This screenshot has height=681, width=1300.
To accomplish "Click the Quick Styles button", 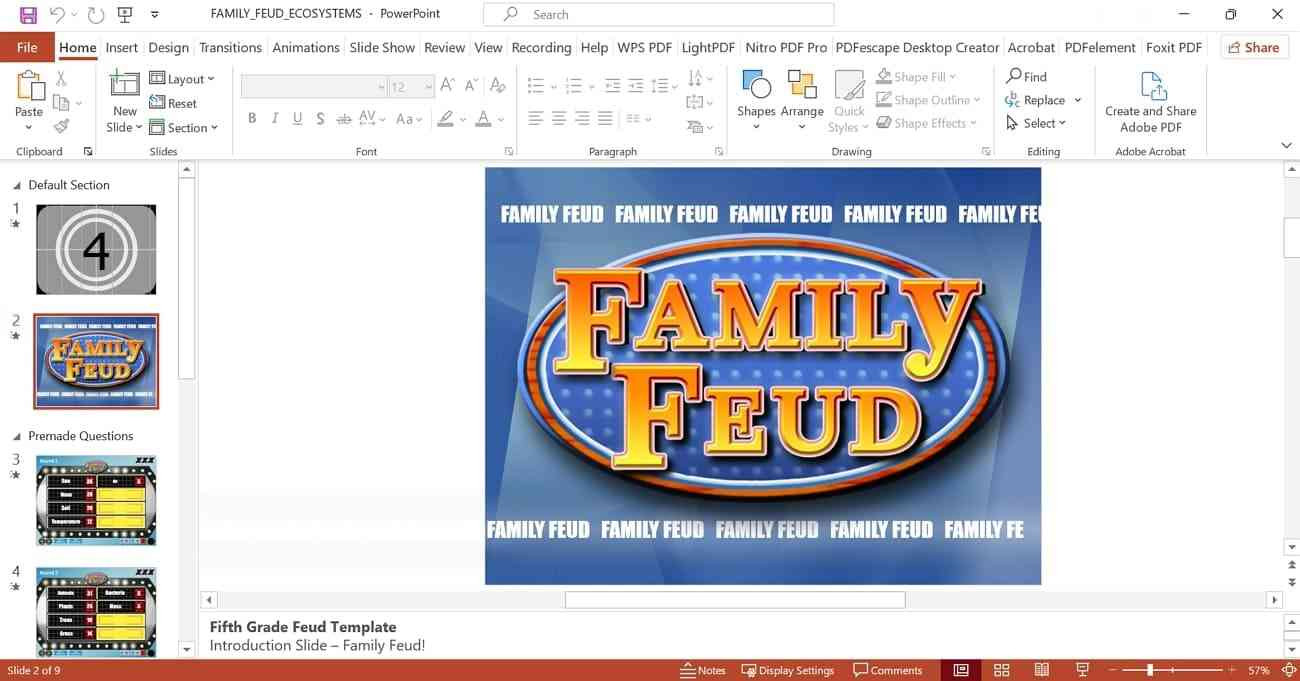I will pyautogui.click(x=849, y=101).
